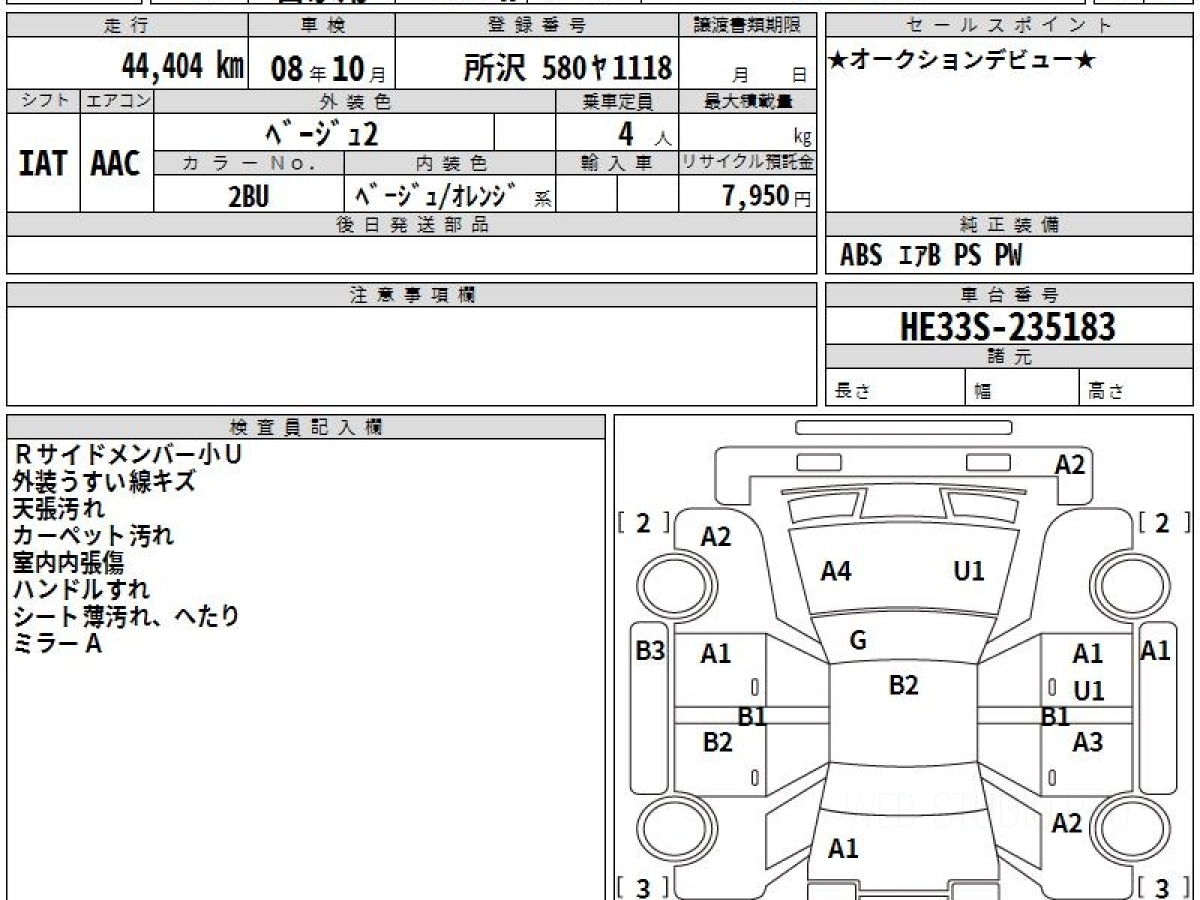Click the A3 damage mark on the diagram
Viewport: 1200px width, 900px height.
pyautogui.click(x=1087, y=742)
